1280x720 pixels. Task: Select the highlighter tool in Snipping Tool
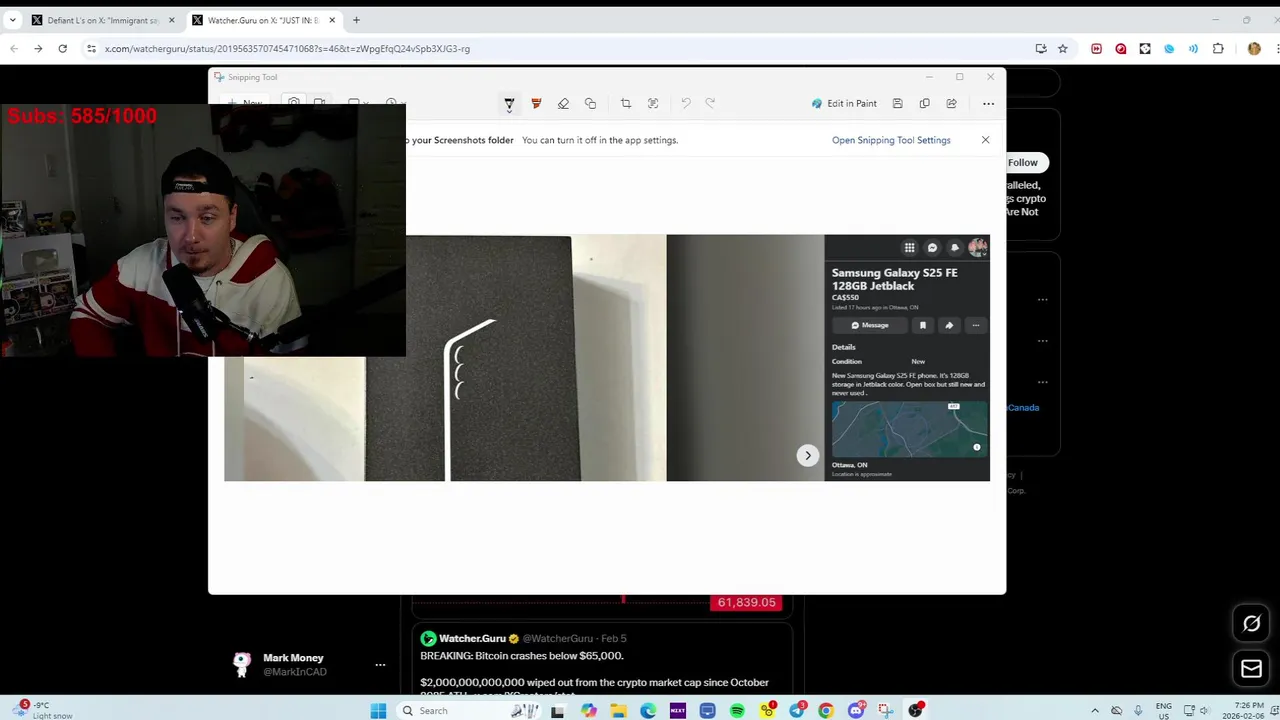point(536,103)
